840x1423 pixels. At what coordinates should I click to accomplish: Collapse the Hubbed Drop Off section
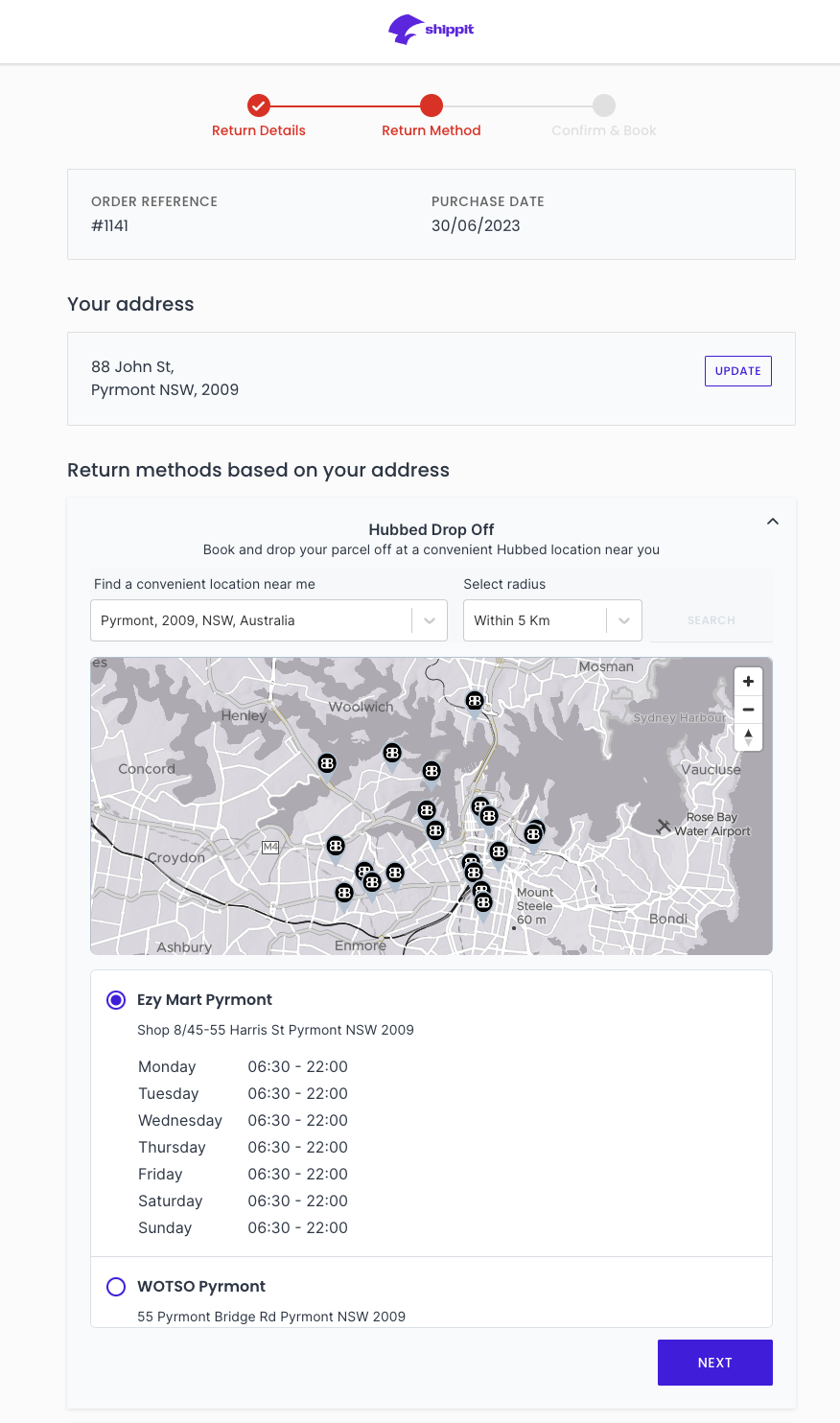point(772,522)
